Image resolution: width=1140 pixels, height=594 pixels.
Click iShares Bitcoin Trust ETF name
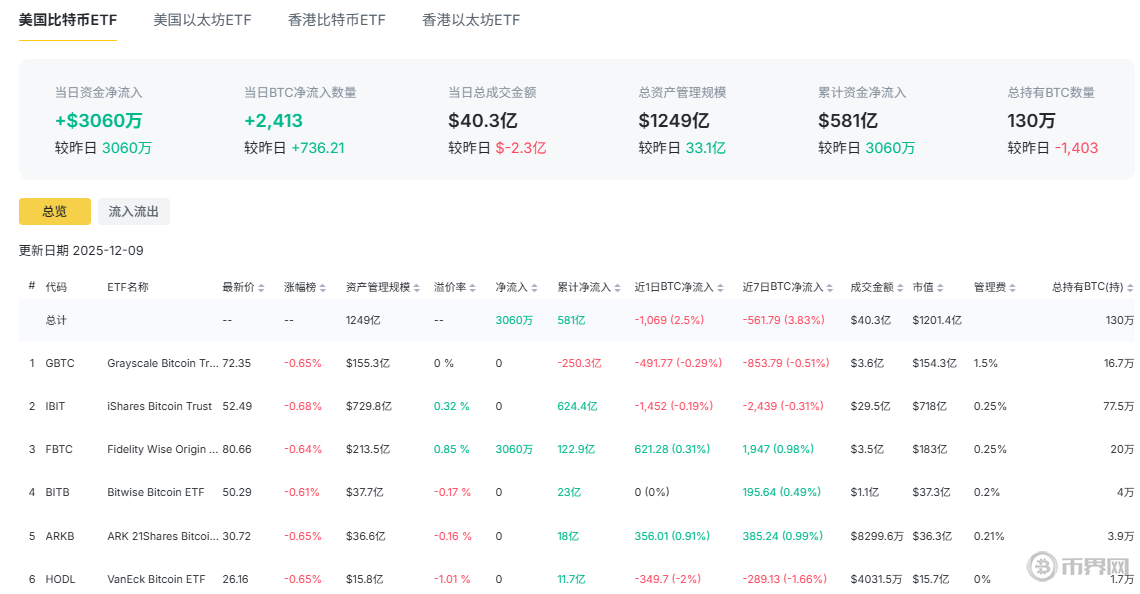pos(160,406)
